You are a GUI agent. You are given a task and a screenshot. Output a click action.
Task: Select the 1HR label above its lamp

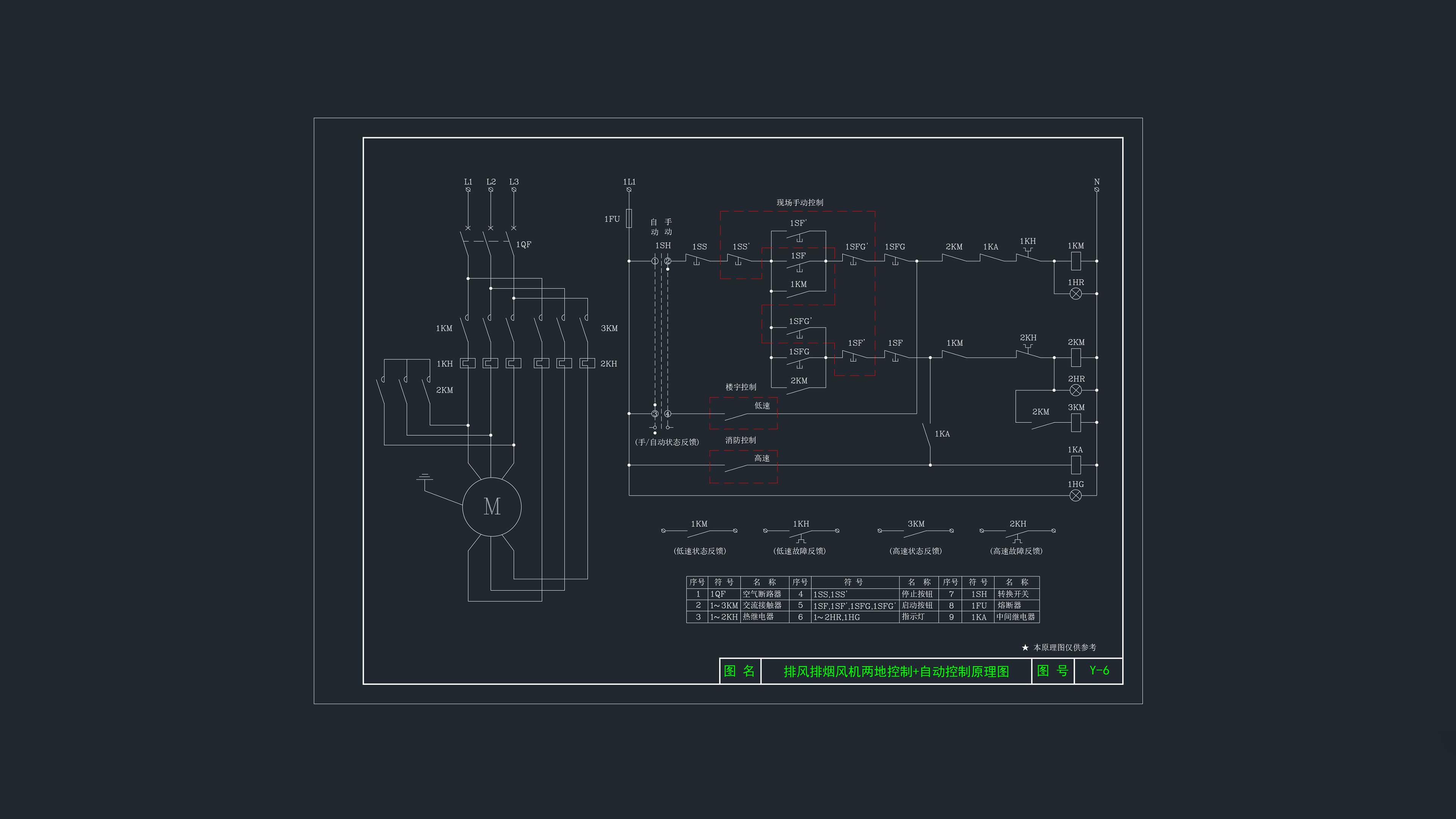1076,282
